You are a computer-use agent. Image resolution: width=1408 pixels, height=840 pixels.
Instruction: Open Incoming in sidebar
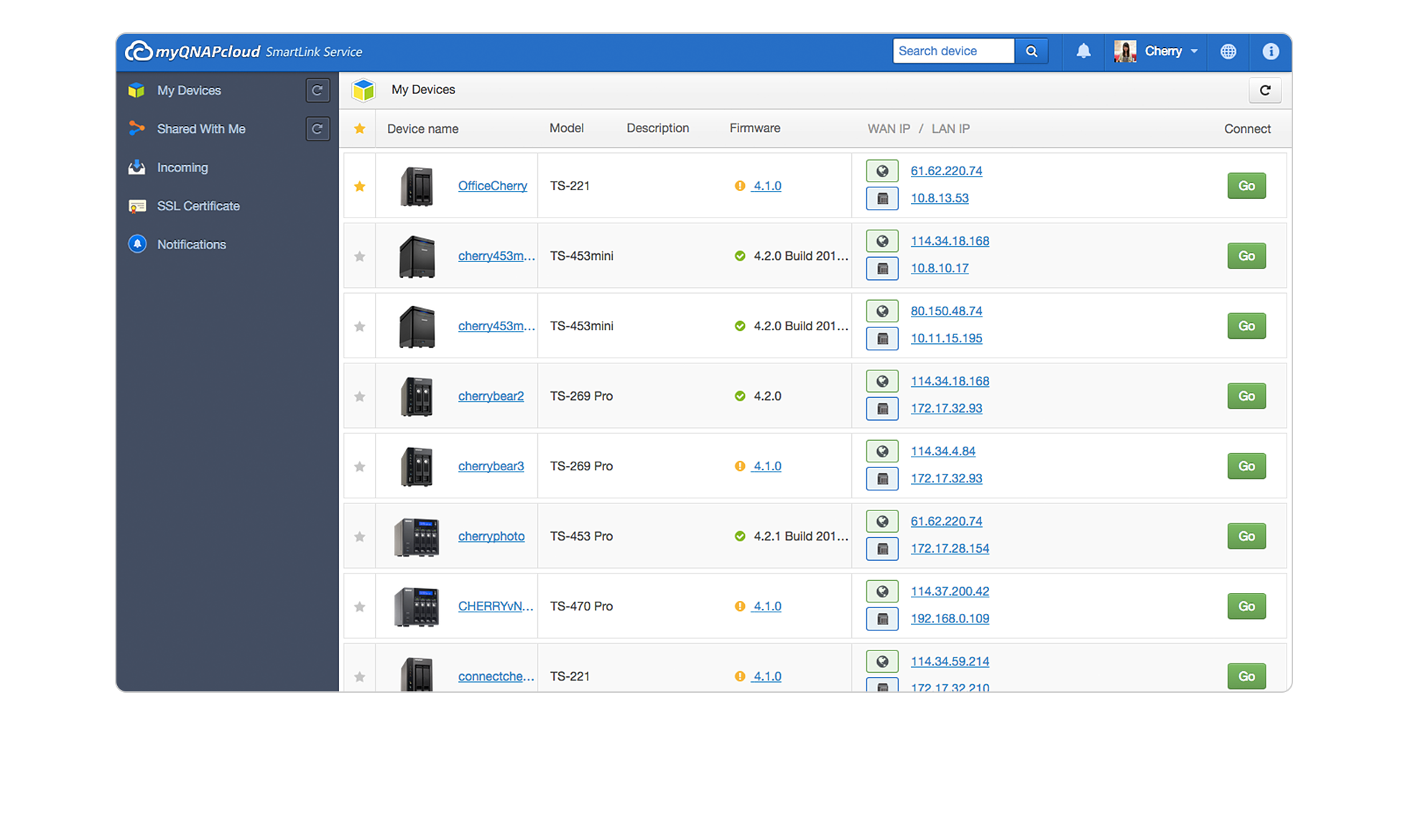tap(182, 167)
